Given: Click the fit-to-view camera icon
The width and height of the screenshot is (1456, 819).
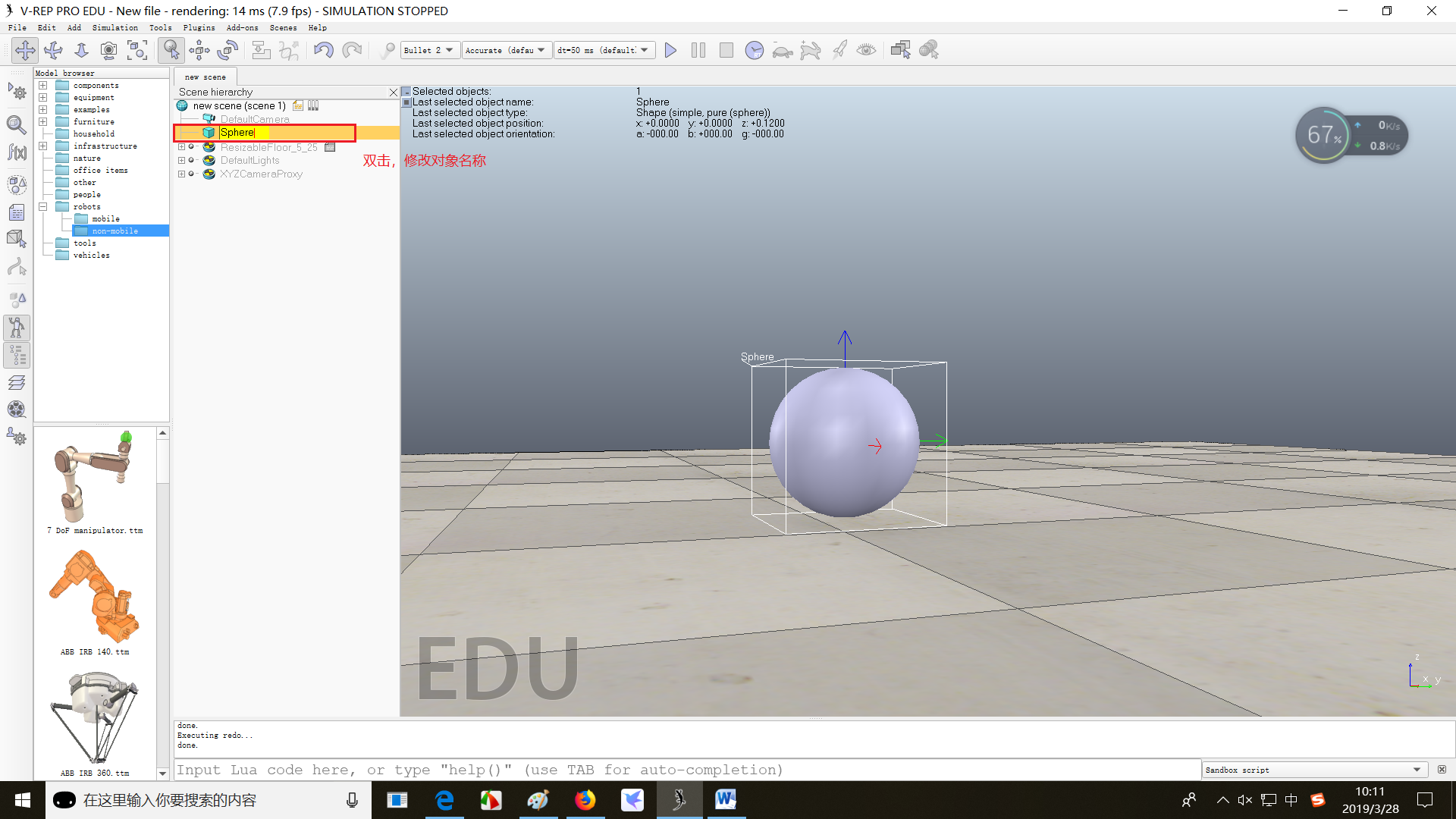Looking at the screenshot, I should point(137,50).
